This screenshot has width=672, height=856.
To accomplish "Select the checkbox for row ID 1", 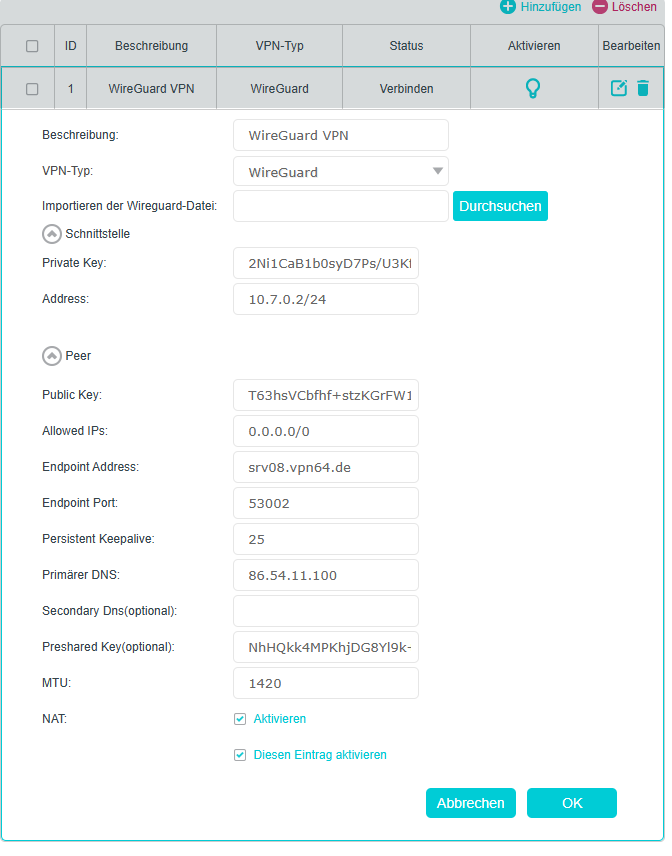I will tap(32, 89).
